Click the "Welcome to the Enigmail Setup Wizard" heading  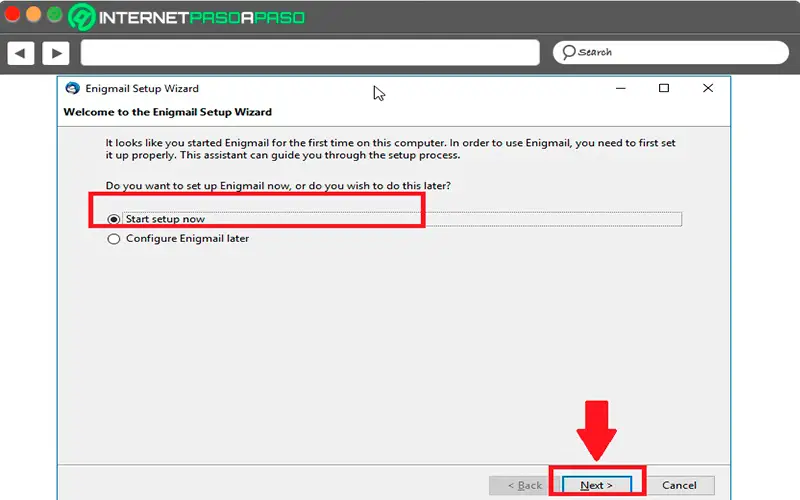pos(168,112)
